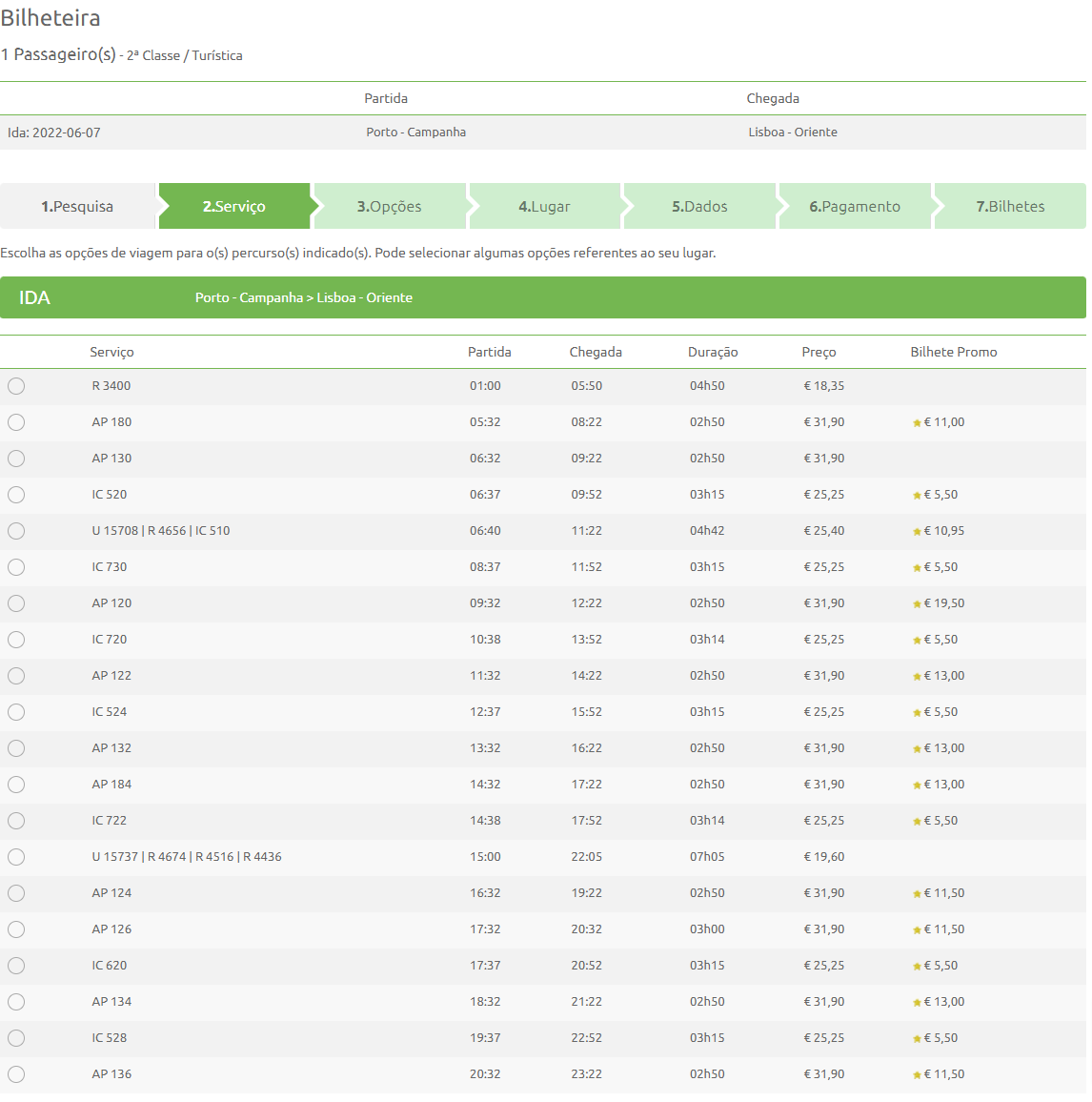Viewport: 1092px width, 1102px height.
Task: Select AP 134 departing 18:32
Action: pos(16,1002)
